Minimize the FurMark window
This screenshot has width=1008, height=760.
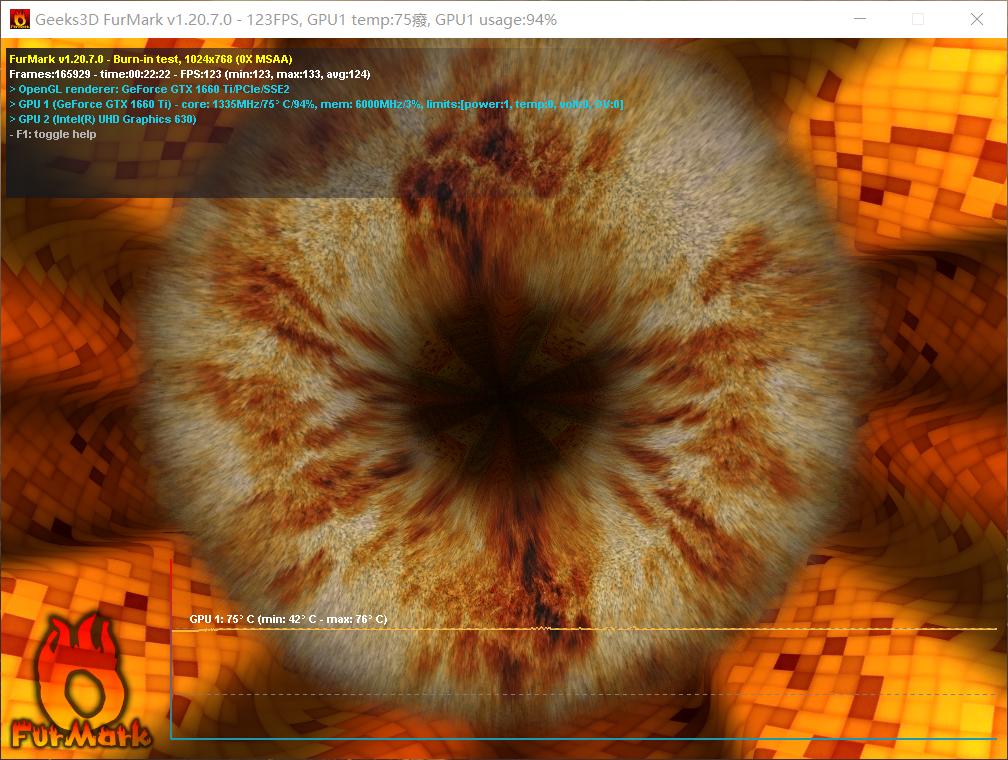pos(860,19)
